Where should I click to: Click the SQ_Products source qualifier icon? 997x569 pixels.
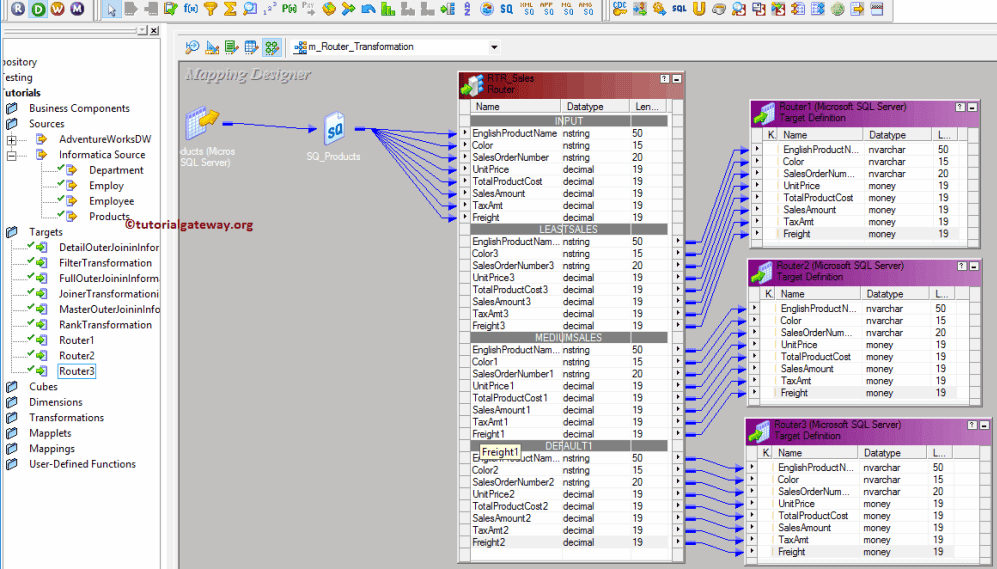(x=334, y=130)
